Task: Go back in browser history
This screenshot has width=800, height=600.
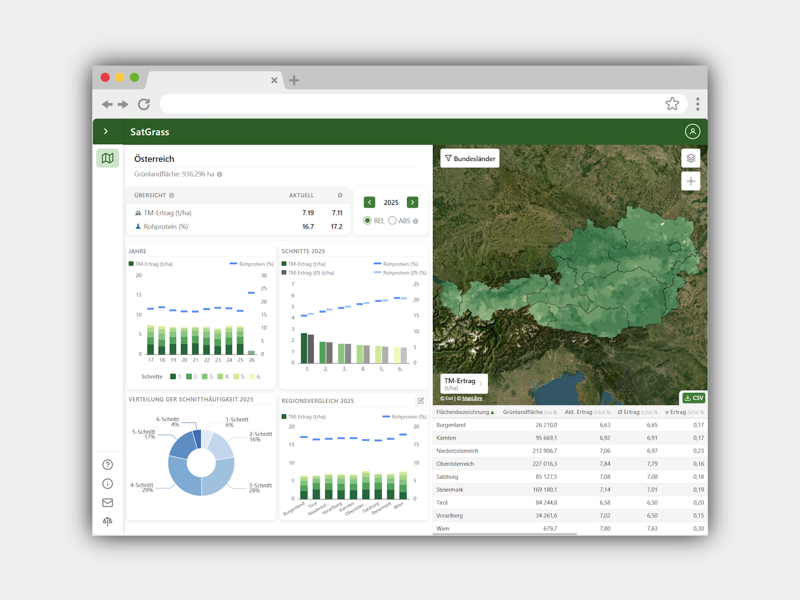Action: pyautogui.click(x=107, y=104)
